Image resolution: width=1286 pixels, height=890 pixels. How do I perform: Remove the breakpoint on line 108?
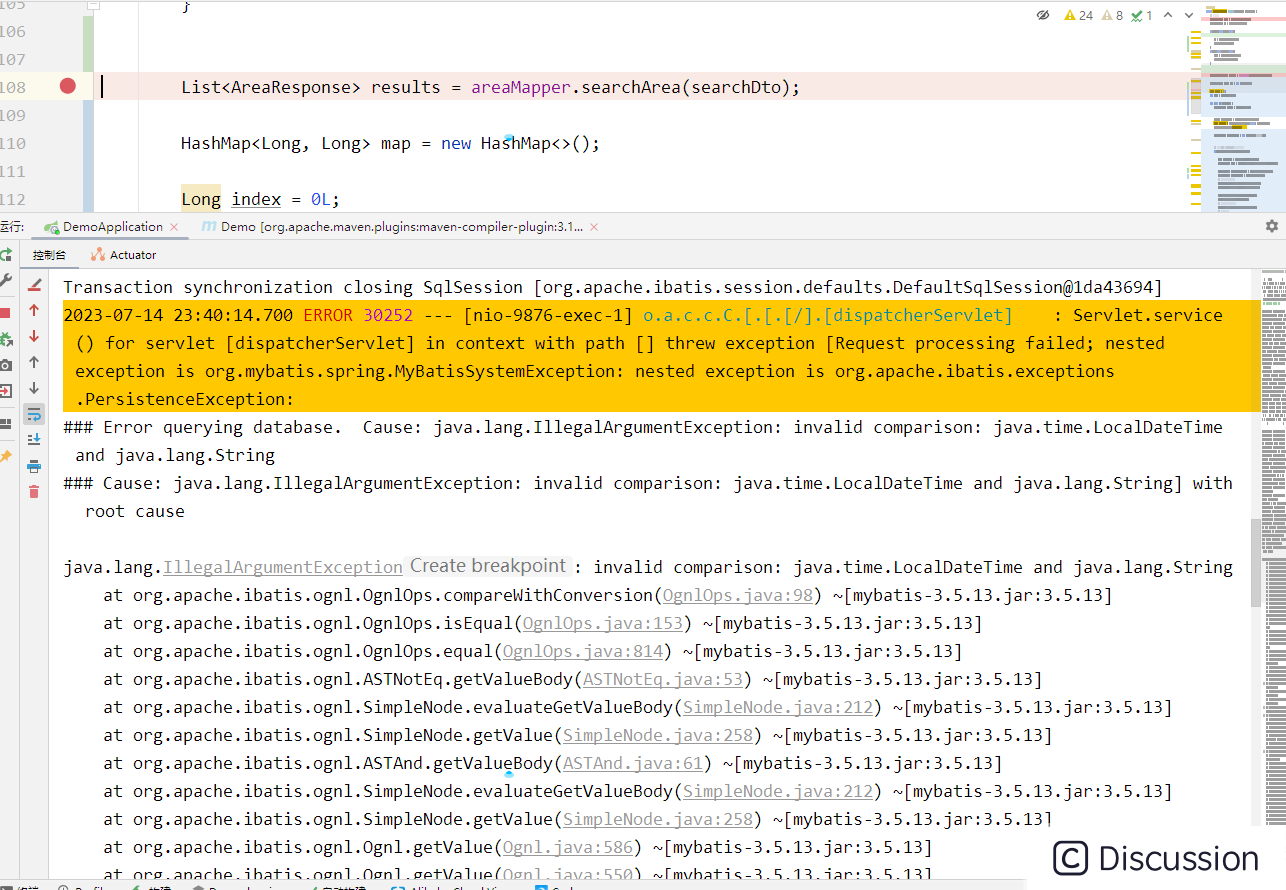click(66, 87)
